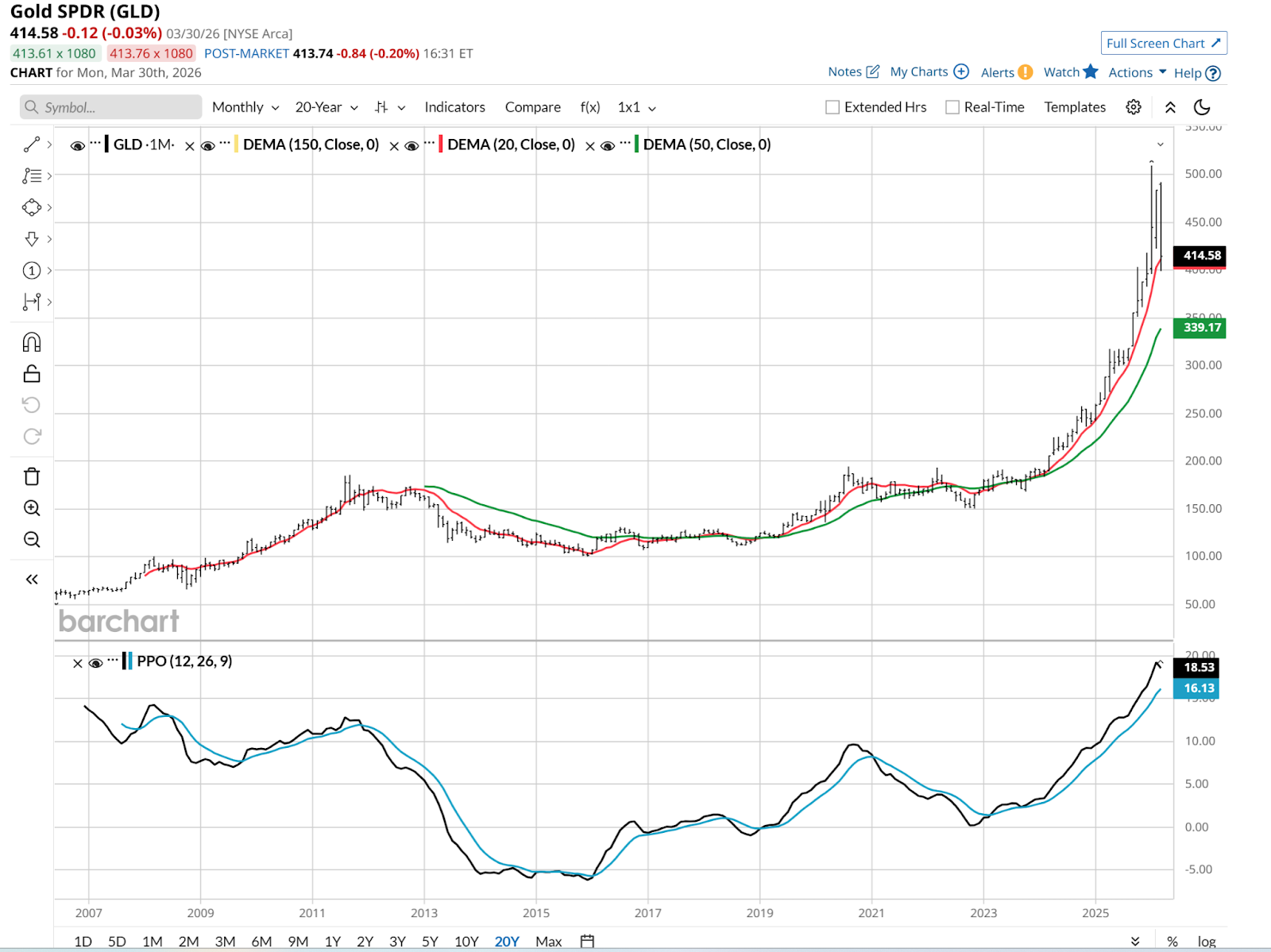Collapse the chart toolbar with double-up chevron
Image resolution: width=1271 pixels, height=952 pixels.
1170,107
